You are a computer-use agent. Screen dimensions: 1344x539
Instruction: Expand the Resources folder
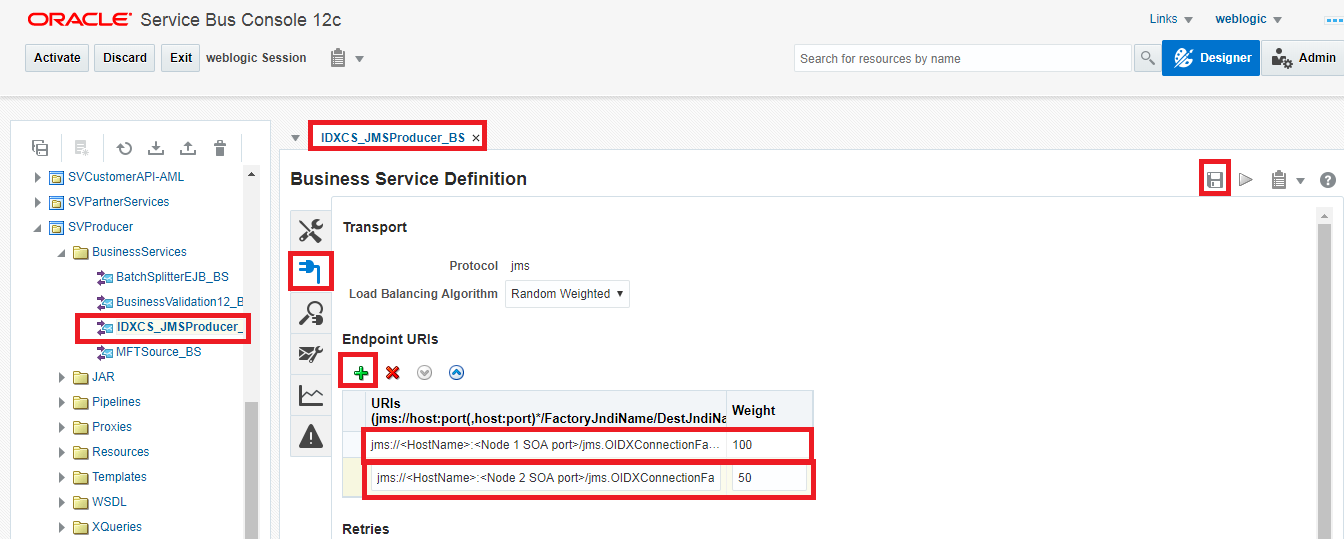pos(62,452)
